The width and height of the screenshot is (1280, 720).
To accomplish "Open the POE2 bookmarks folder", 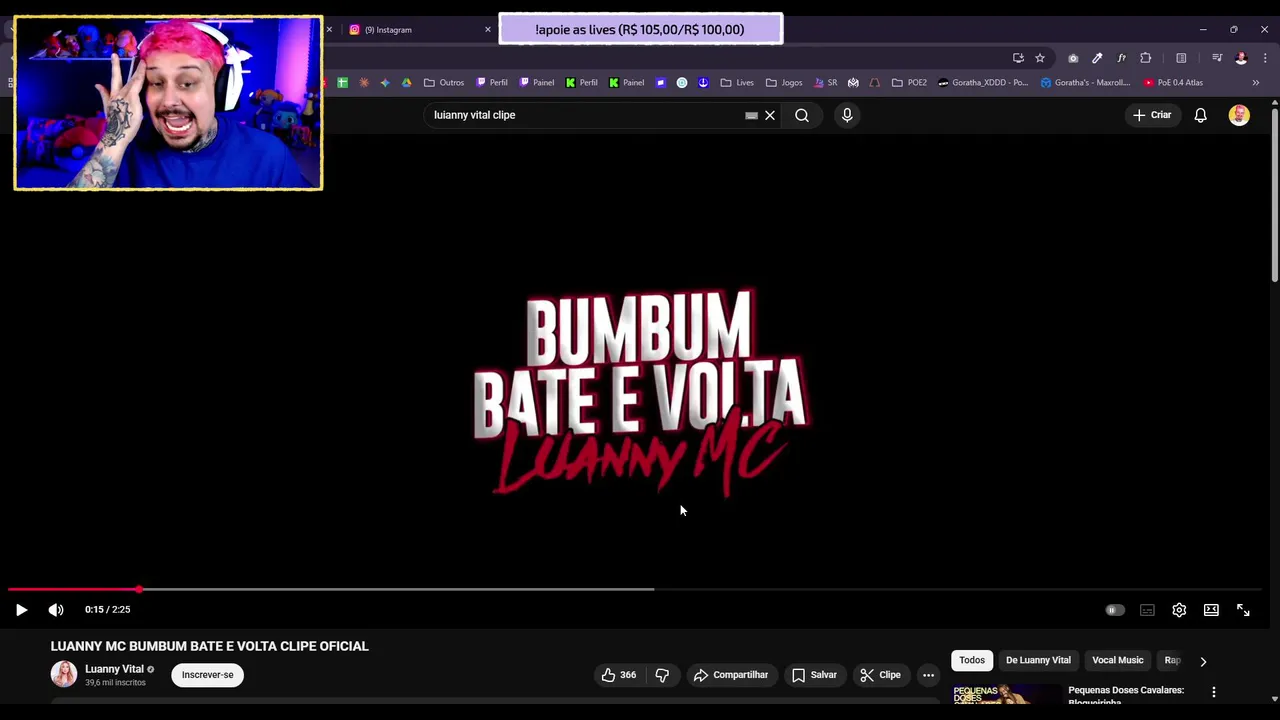I will click(909, 83).
